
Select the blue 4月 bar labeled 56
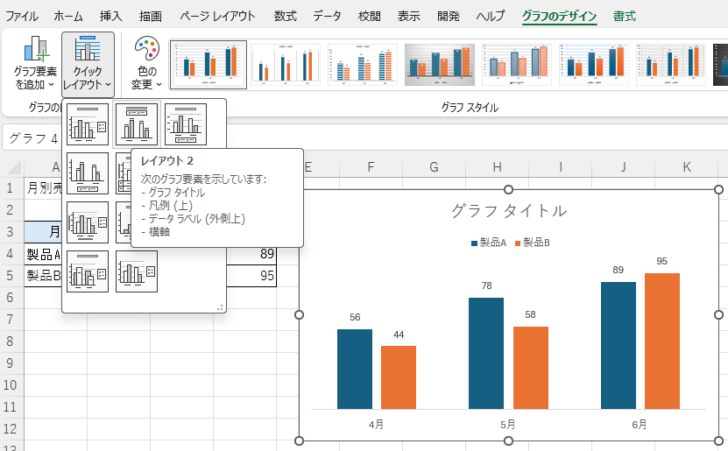(x=354, y=369)
